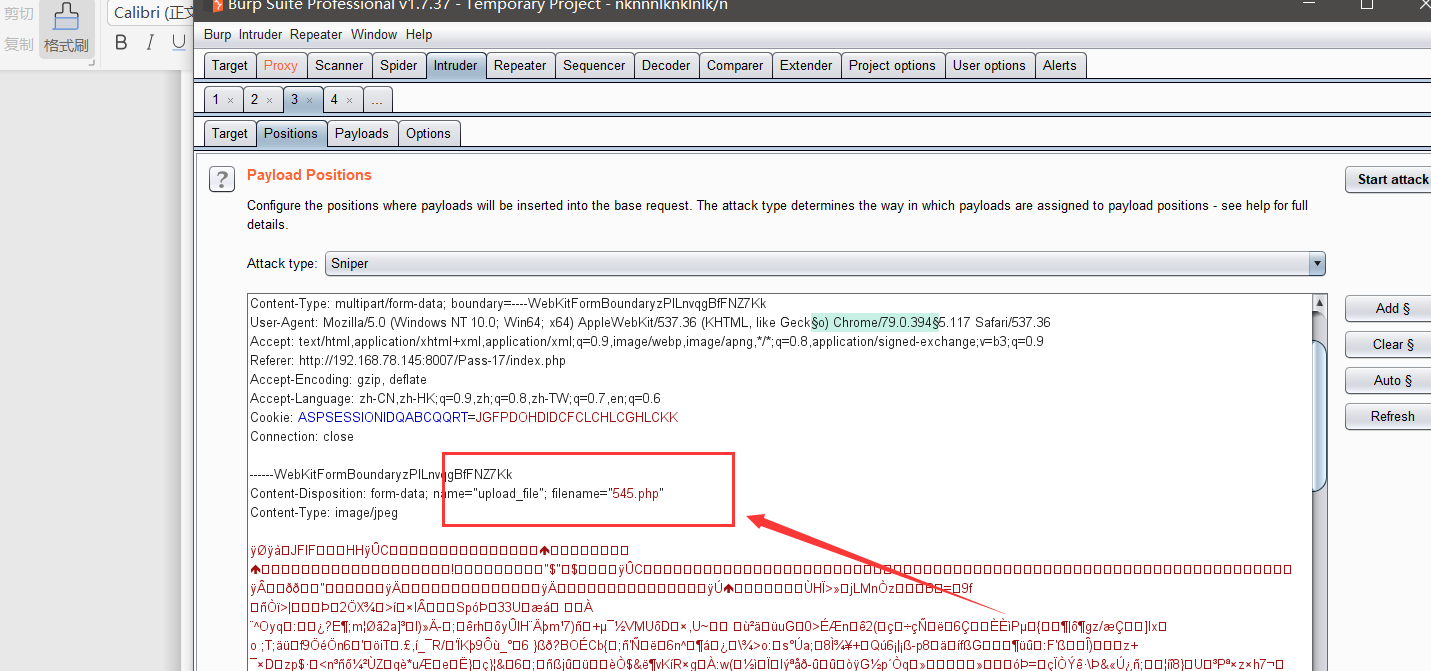Open the Decoder tab
Image resolution: width=1431 pixels, height=671 pixels.
(x=666, y=65)
